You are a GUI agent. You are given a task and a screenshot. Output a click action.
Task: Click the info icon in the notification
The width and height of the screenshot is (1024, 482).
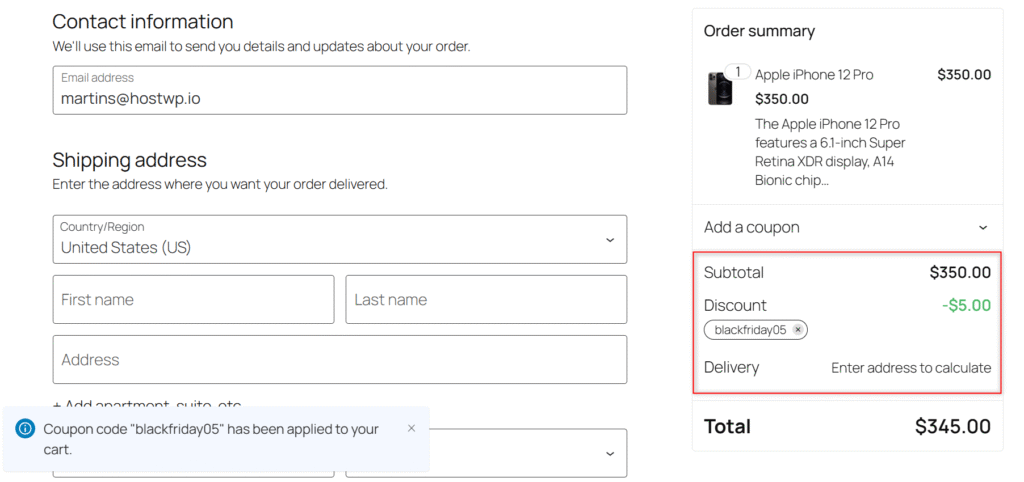point(26,429)
